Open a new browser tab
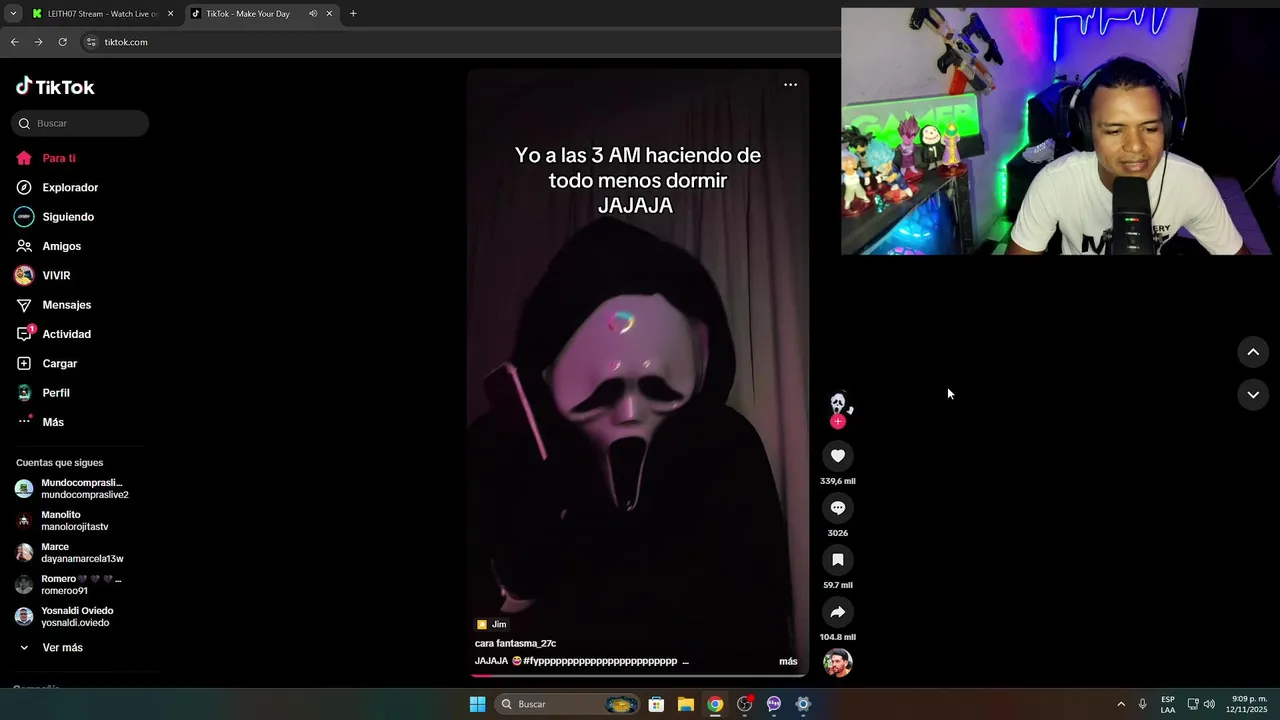Image resolution: width=1280 pixels, height=720 pixels. tap(353, 14)
